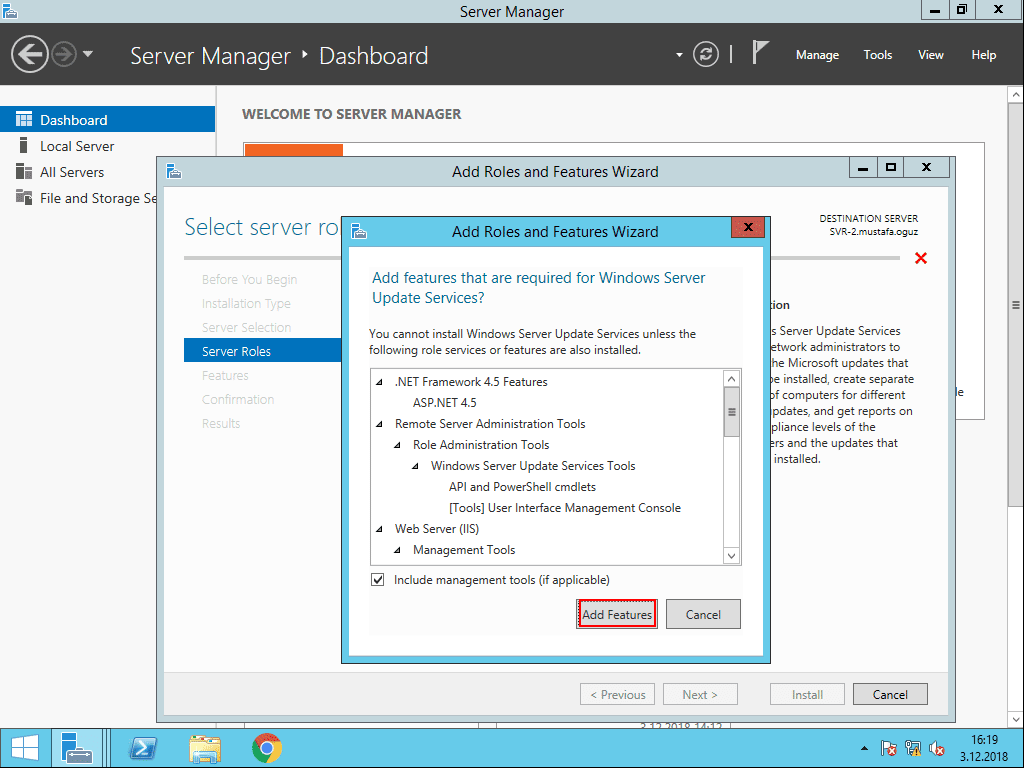The height and width of the screenshot is (768, 1024).
Task: Open File and Storage Services in sidebar
Action: 78,198
